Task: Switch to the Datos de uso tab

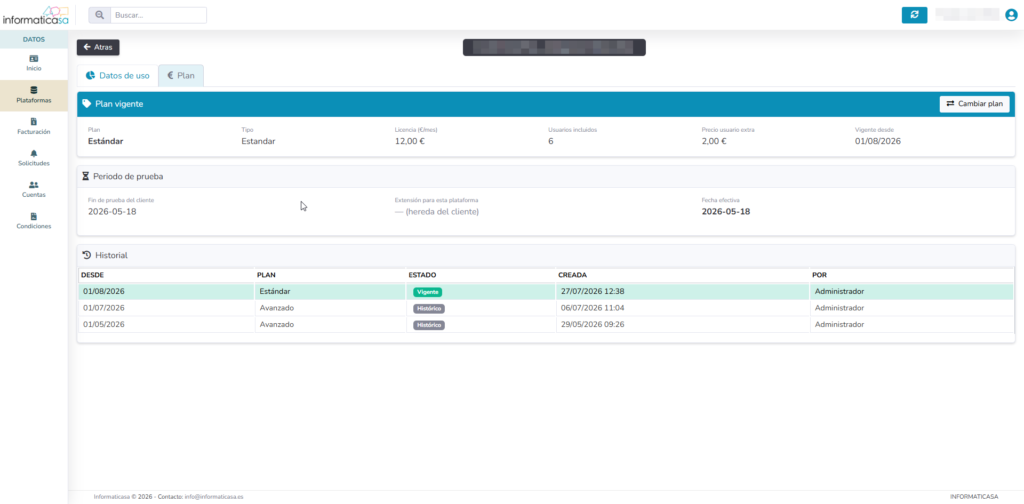Action: 118,76
